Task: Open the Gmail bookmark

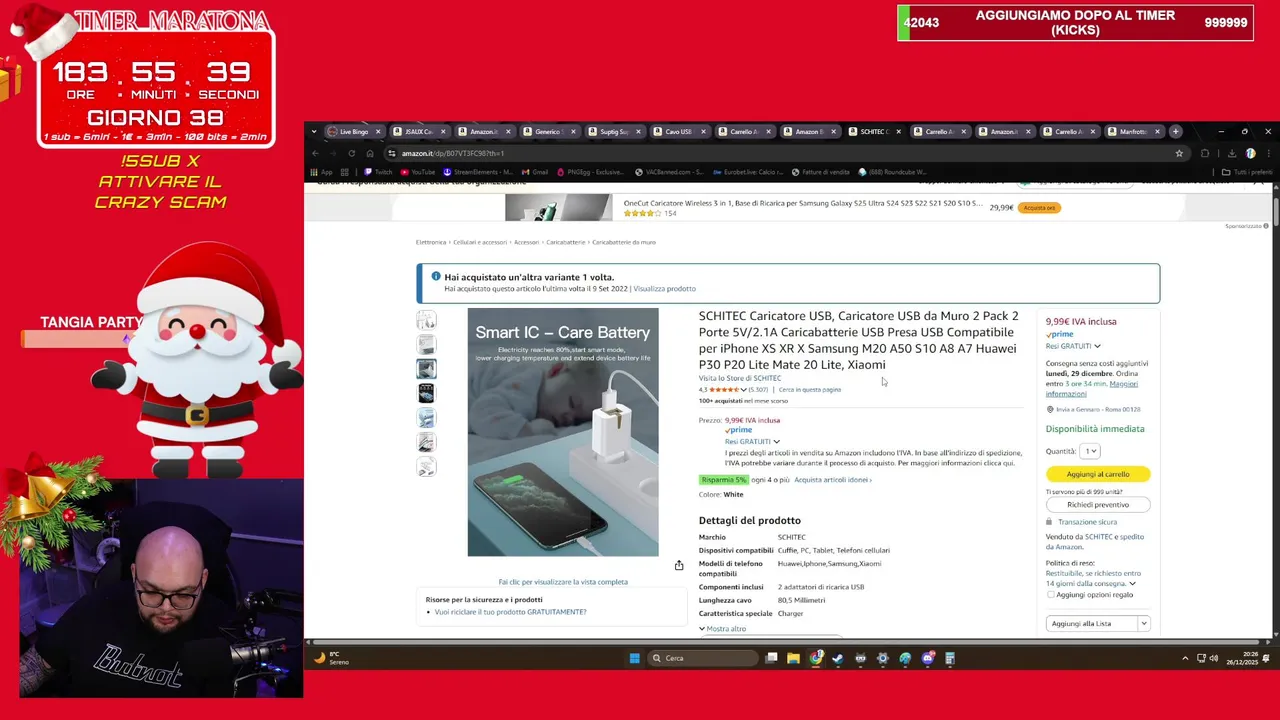Action: 534,172
